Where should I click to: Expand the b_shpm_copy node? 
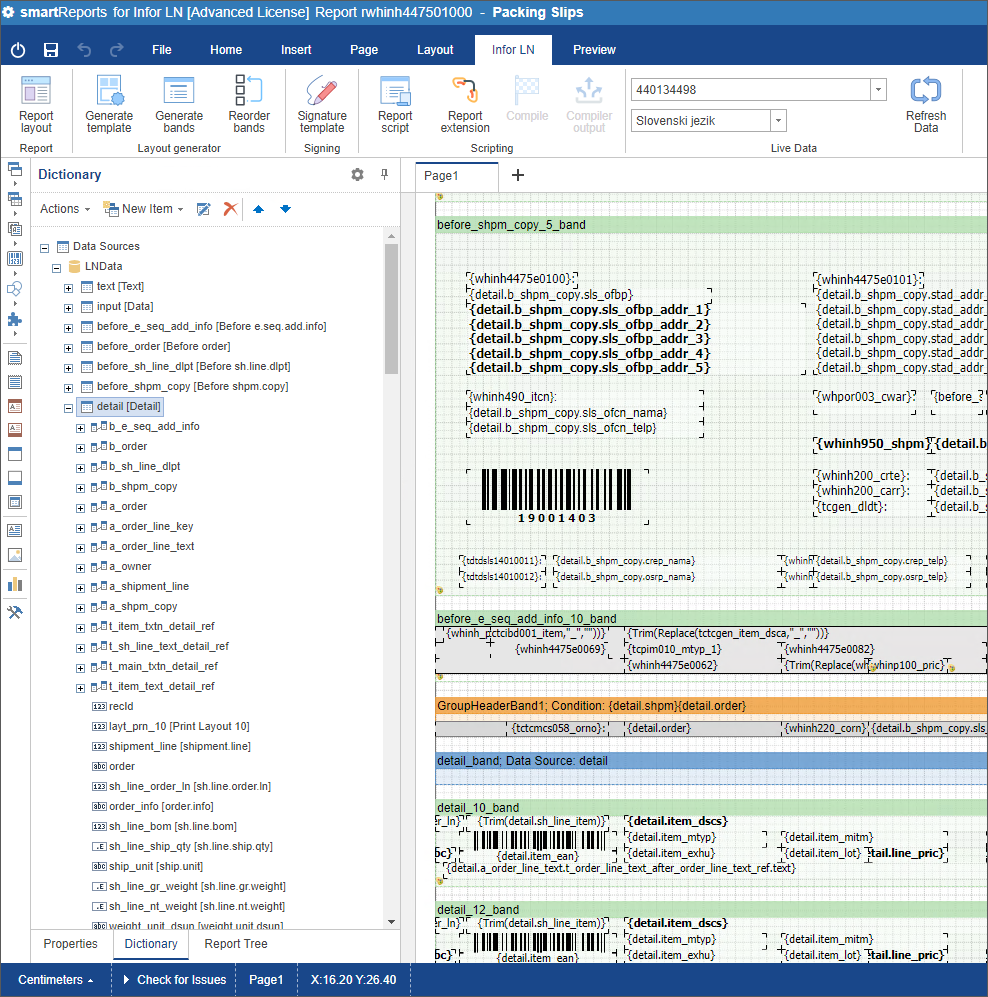point(81,488)
